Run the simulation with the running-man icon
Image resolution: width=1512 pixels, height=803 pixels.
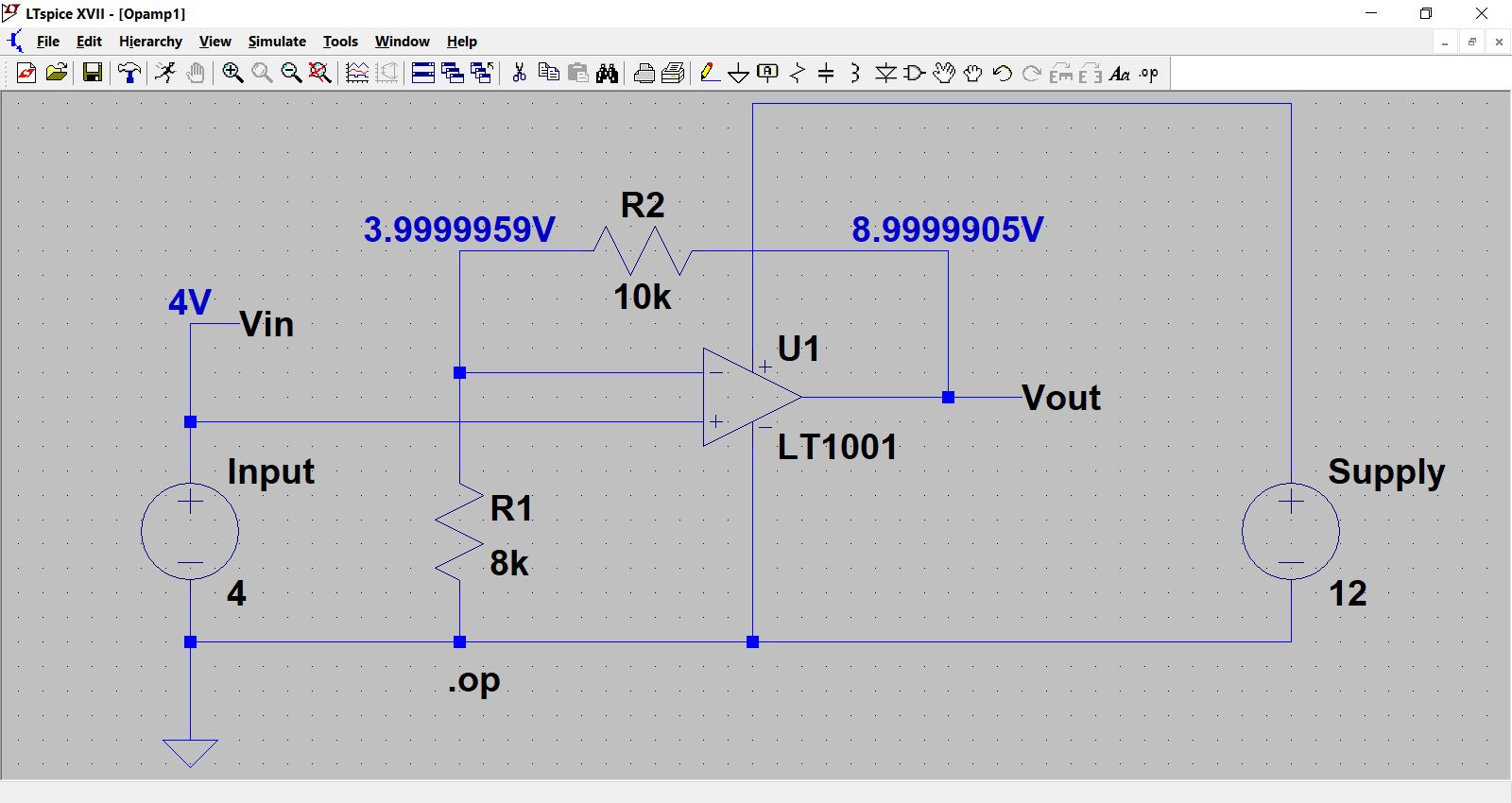(x=165, y=73)
